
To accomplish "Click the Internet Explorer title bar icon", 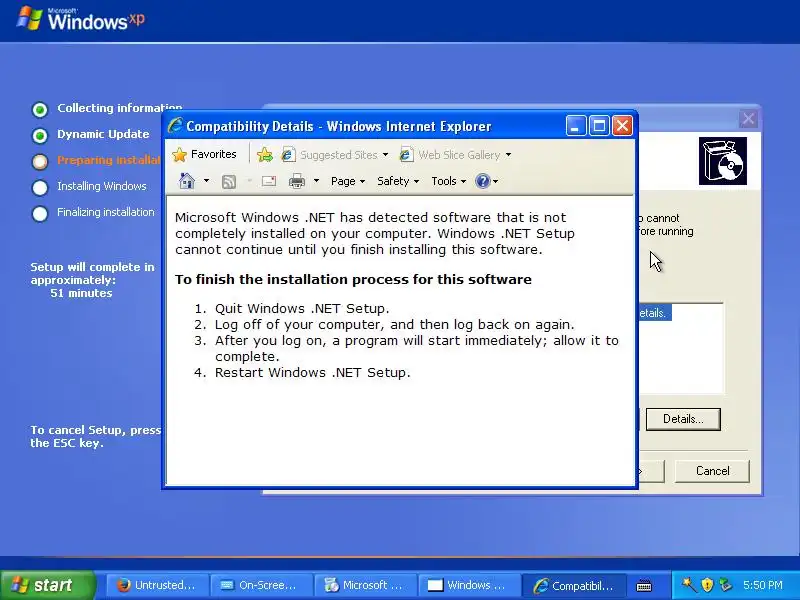I will (x=175, y=126).
